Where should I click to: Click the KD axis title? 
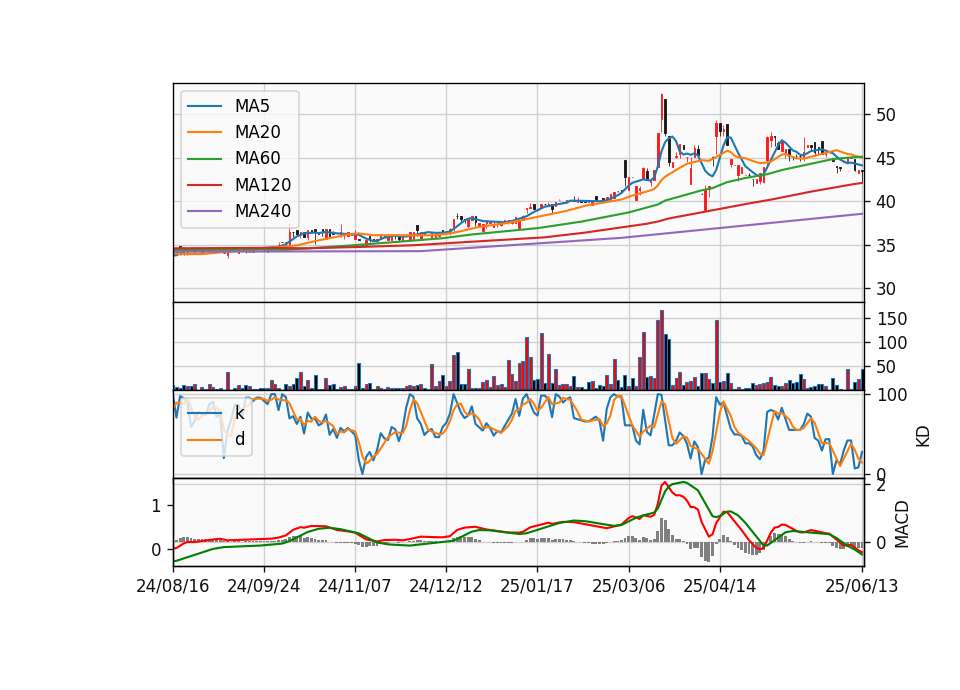[x=923, y=436]
